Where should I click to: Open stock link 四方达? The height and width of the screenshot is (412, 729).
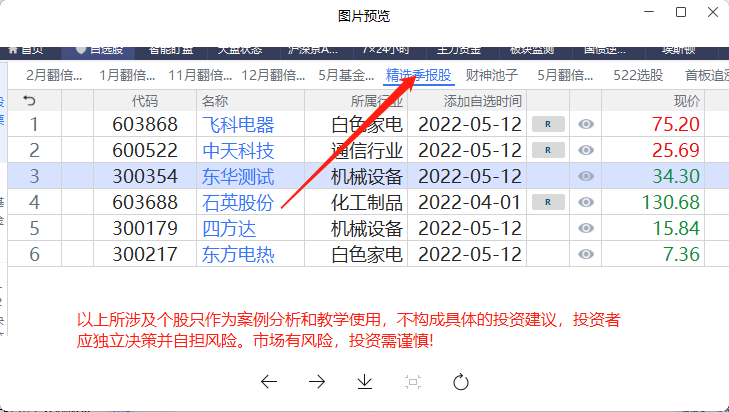pos(229,229)
